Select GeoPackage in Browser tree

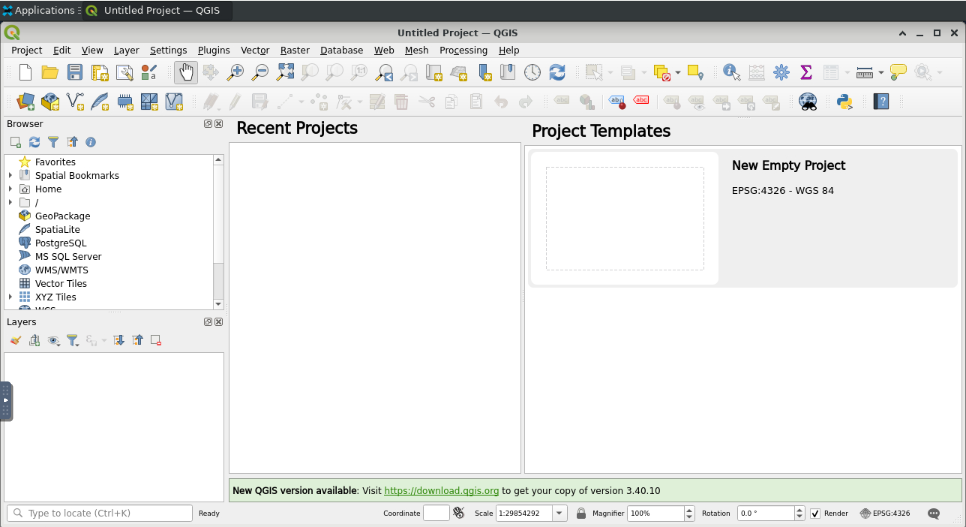[x=62, y=216]
